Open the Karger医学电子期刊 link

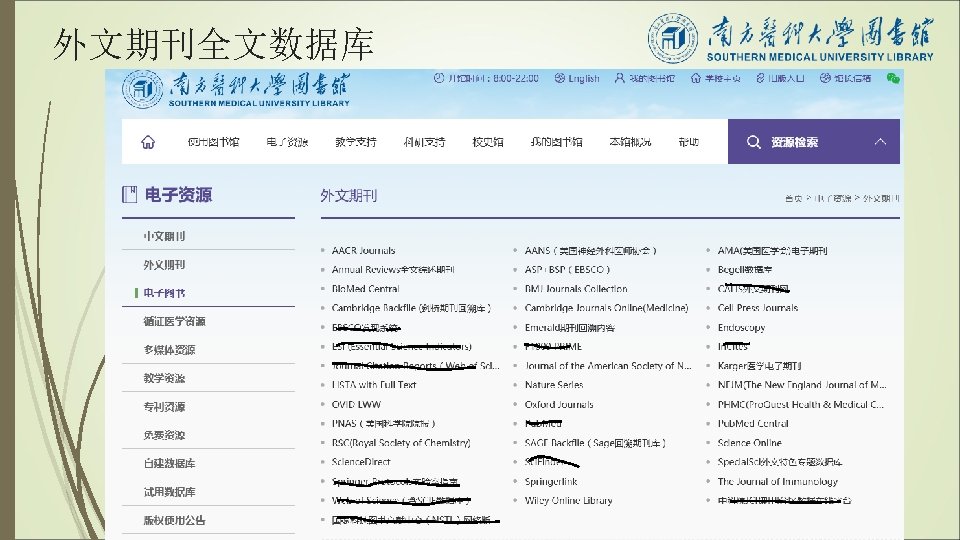click(760, 366)
